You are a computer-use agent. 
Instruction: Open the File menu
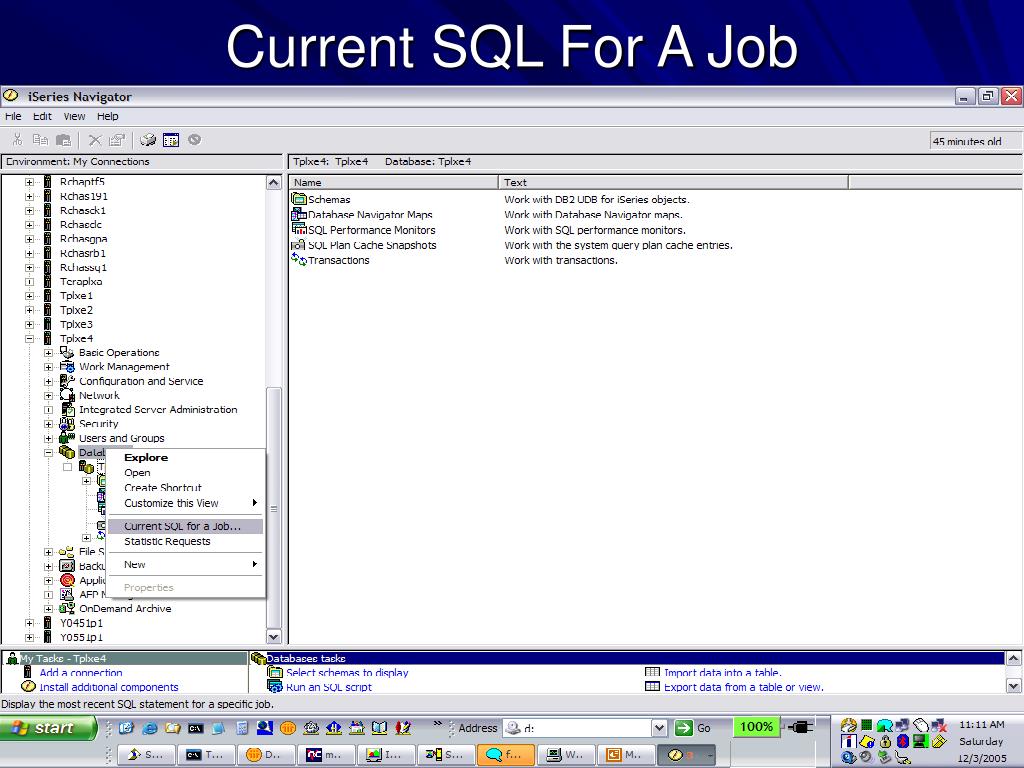pos(14,116)
